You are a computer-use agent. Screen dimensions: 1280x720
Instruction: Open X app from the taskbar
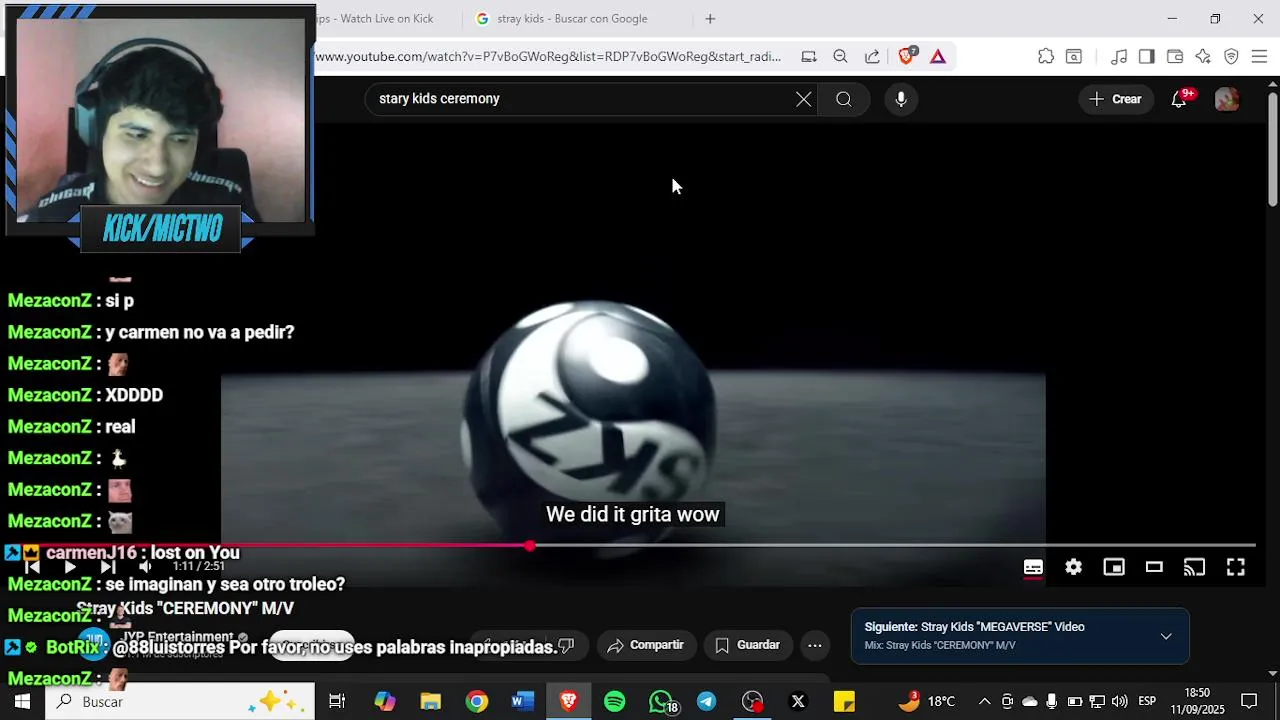(798, 701)
